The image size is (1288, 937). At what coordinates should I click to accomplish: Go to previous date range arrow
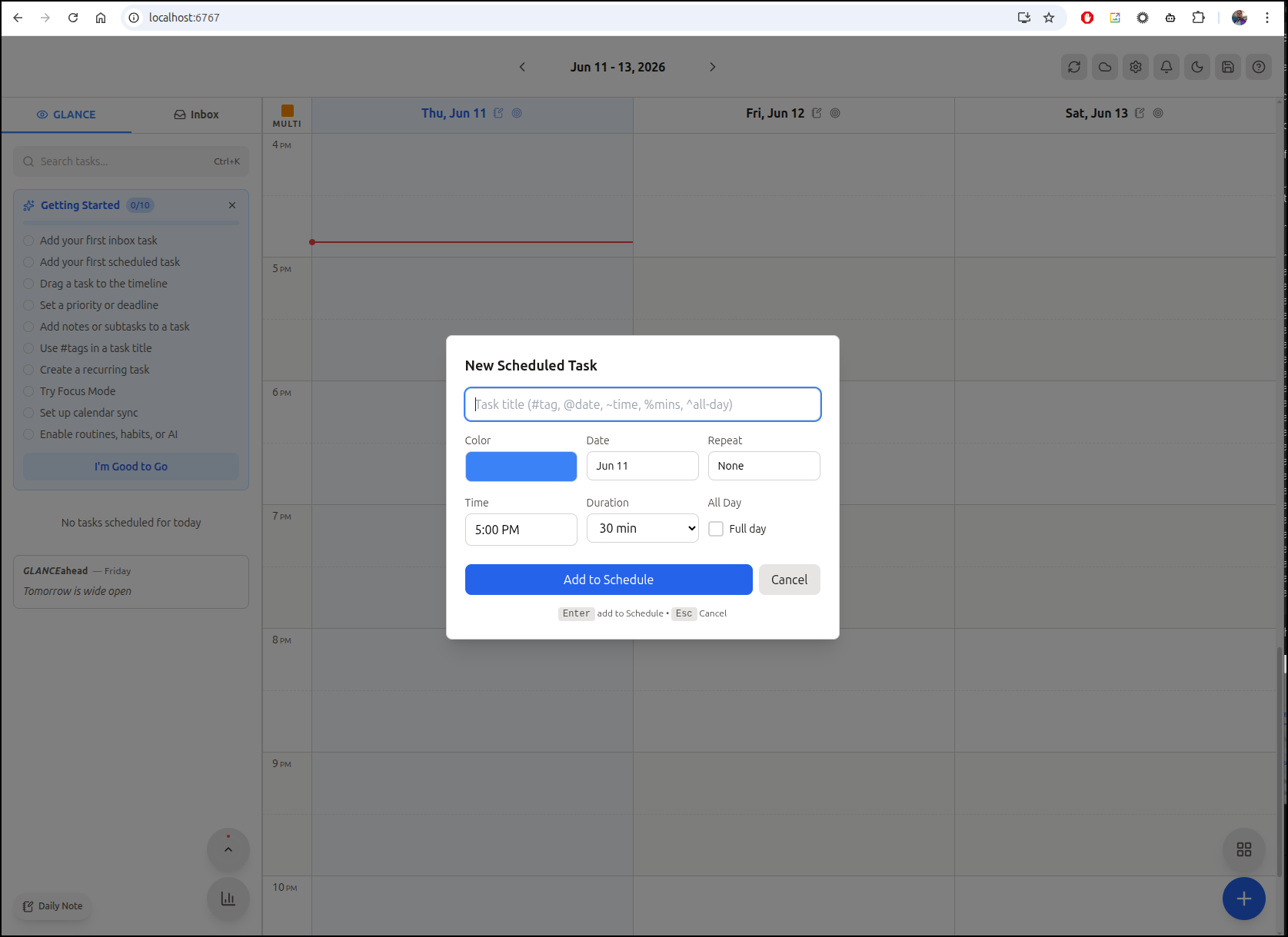(522, 67)
